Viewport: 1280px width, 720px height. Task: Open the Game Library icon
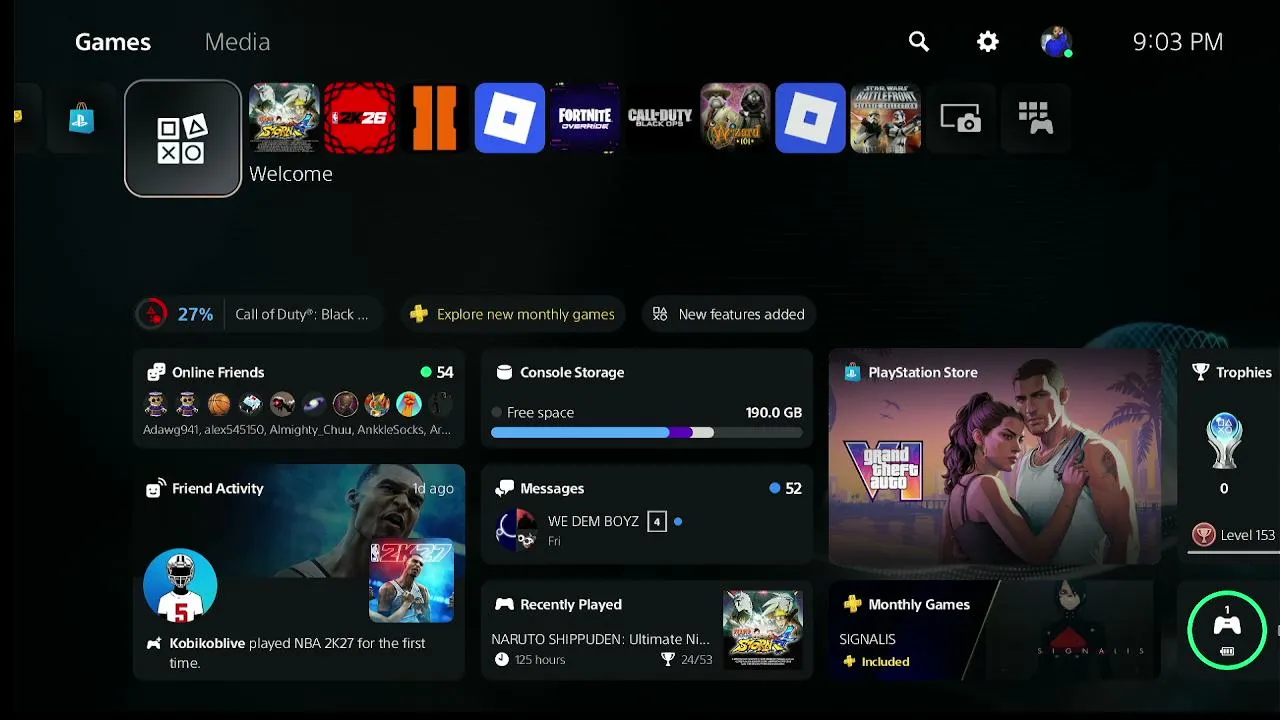pyautogui.click(x=1035, y=118)
